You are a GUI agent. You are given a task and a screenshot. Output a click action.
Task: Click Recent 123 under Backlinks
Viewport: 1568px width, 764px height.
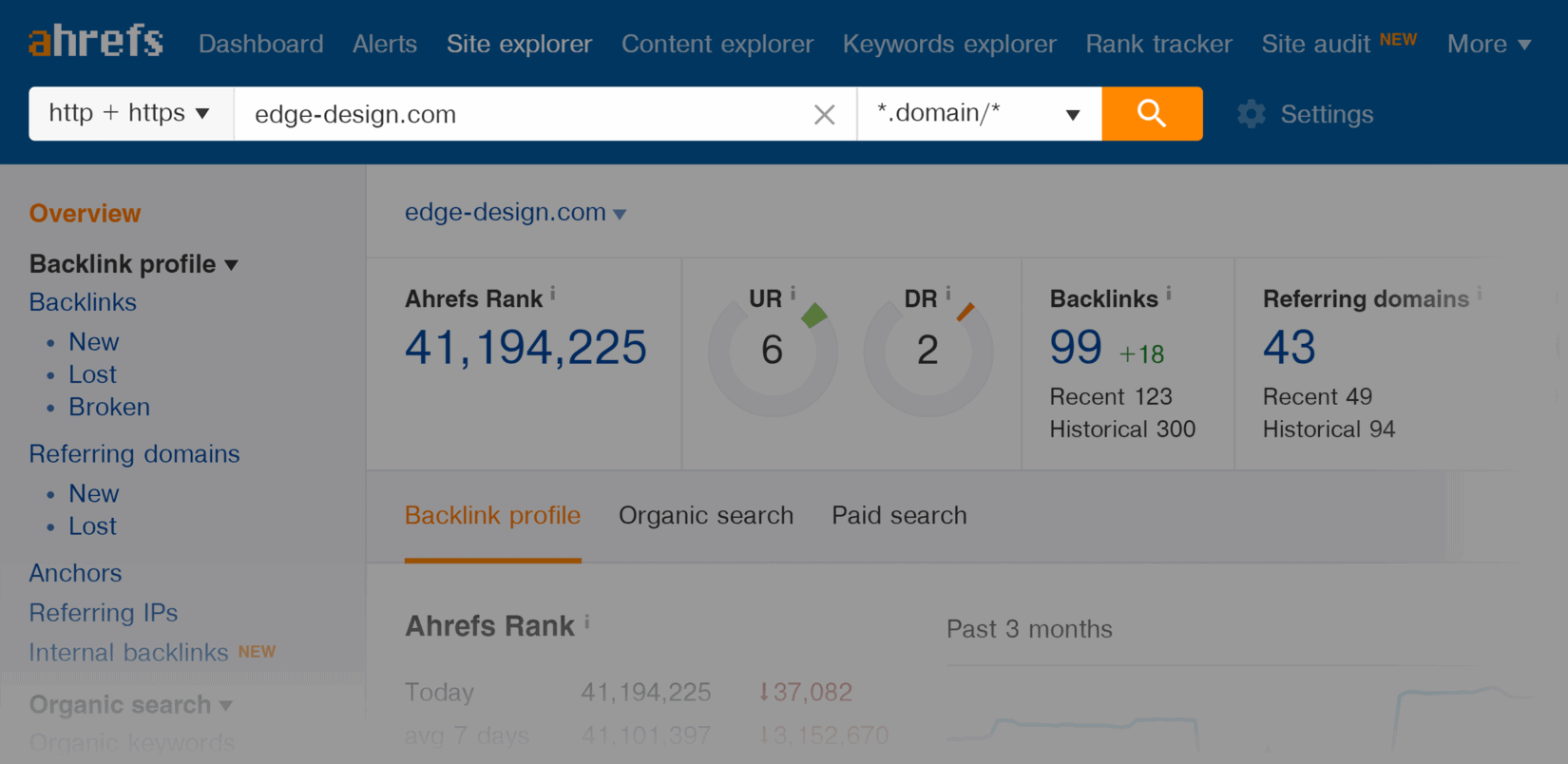pos(1111,396)
